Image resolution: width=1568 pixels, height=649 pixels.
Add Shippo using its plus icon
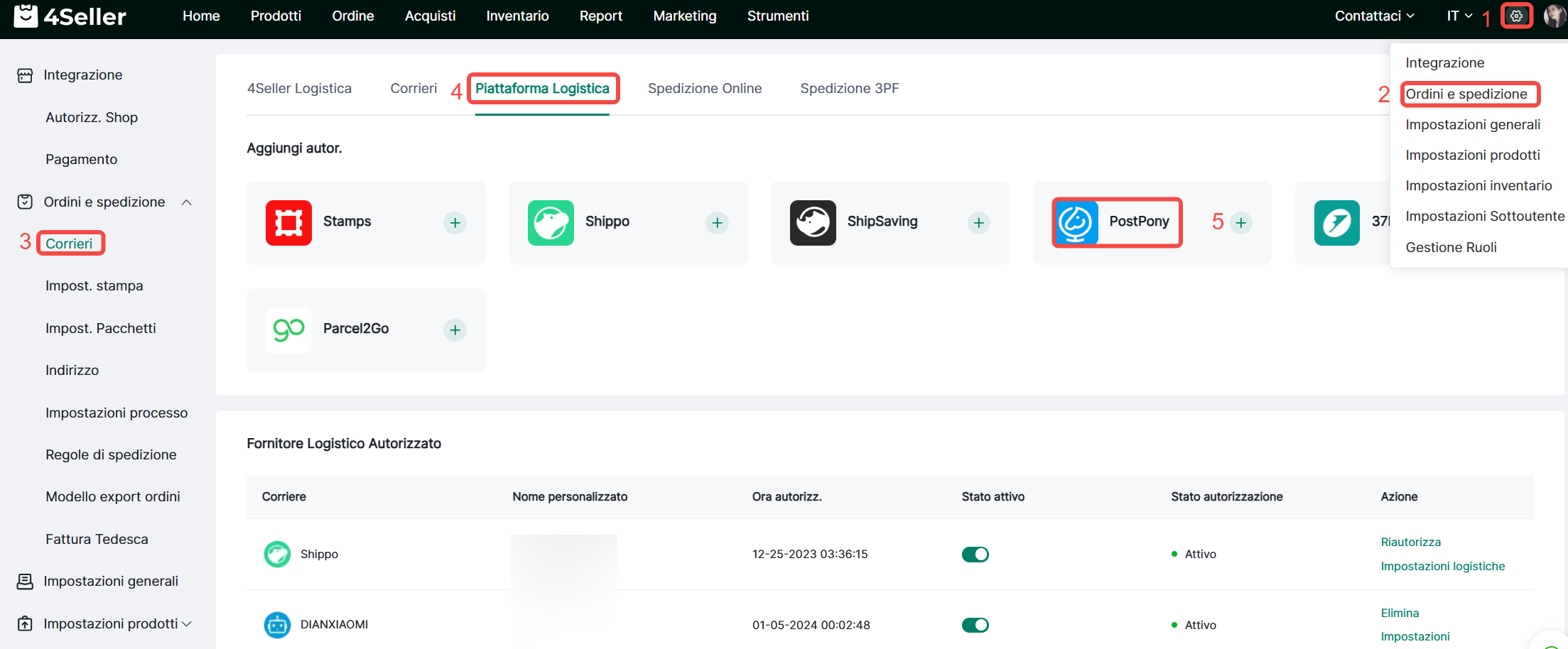click(717, 223)
